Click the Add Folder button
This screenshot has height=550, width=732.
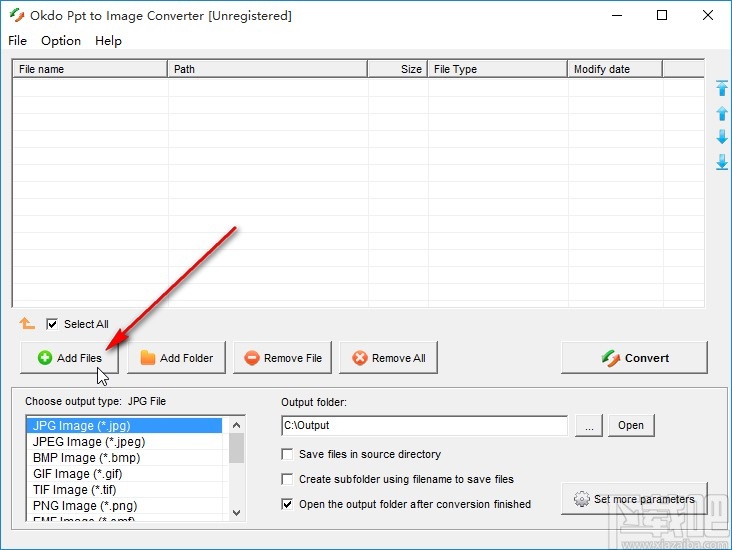pyautogui.click(x=176, y=358)
